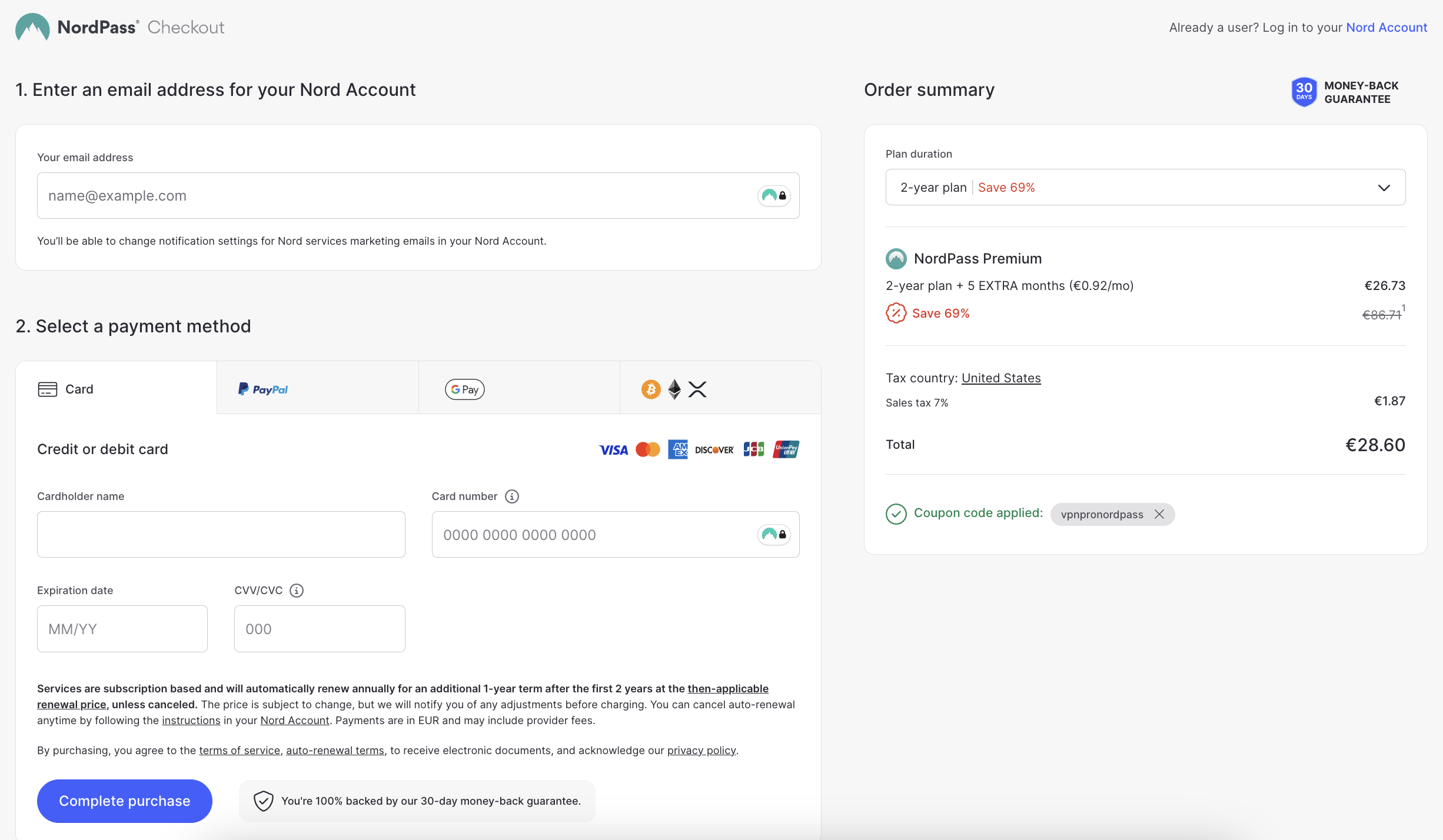Click the Discover card logo
Viewport: 1443px width, 840px height.
[x=714, y=450]
